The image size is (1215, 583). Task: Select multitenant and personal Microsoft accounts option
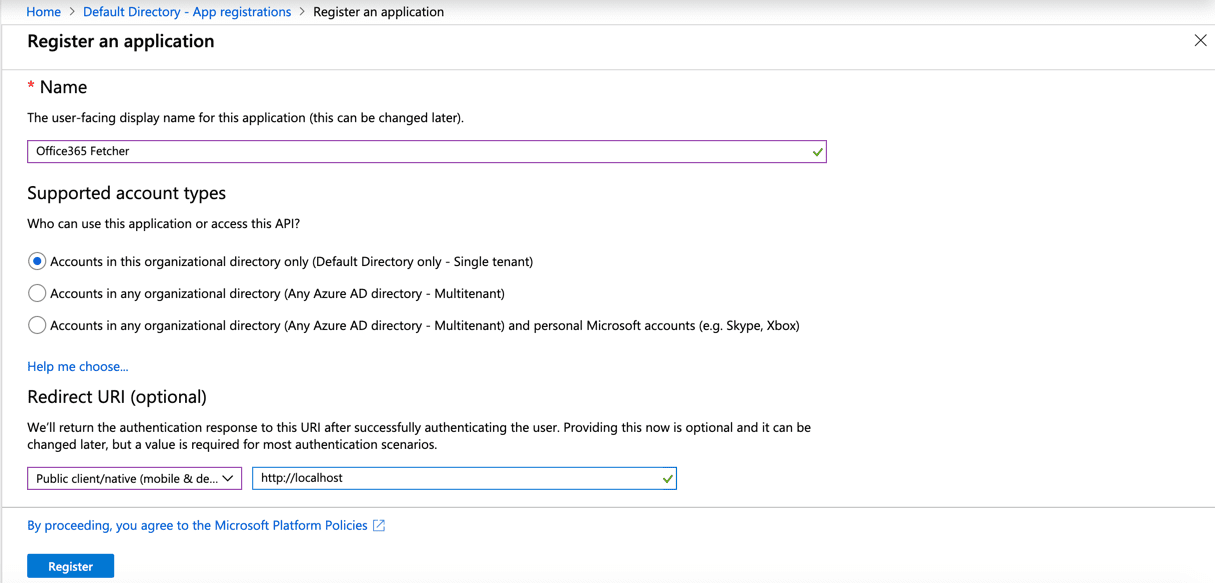pyautogui.click(x=36, y=325)
